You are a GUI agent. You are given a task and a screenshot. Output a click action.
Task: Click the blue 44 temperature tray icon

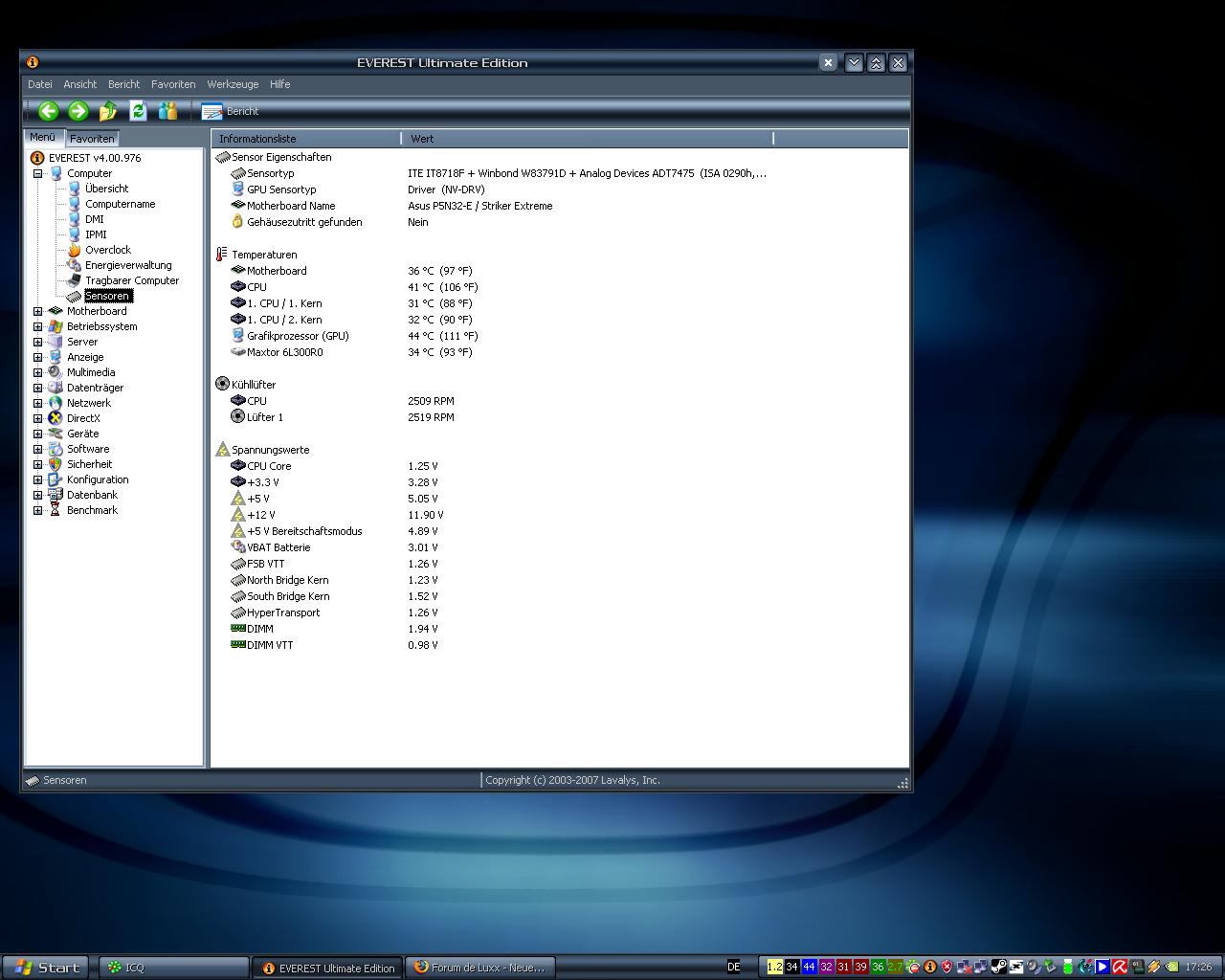pyautogui.click(x=809, y=968)
